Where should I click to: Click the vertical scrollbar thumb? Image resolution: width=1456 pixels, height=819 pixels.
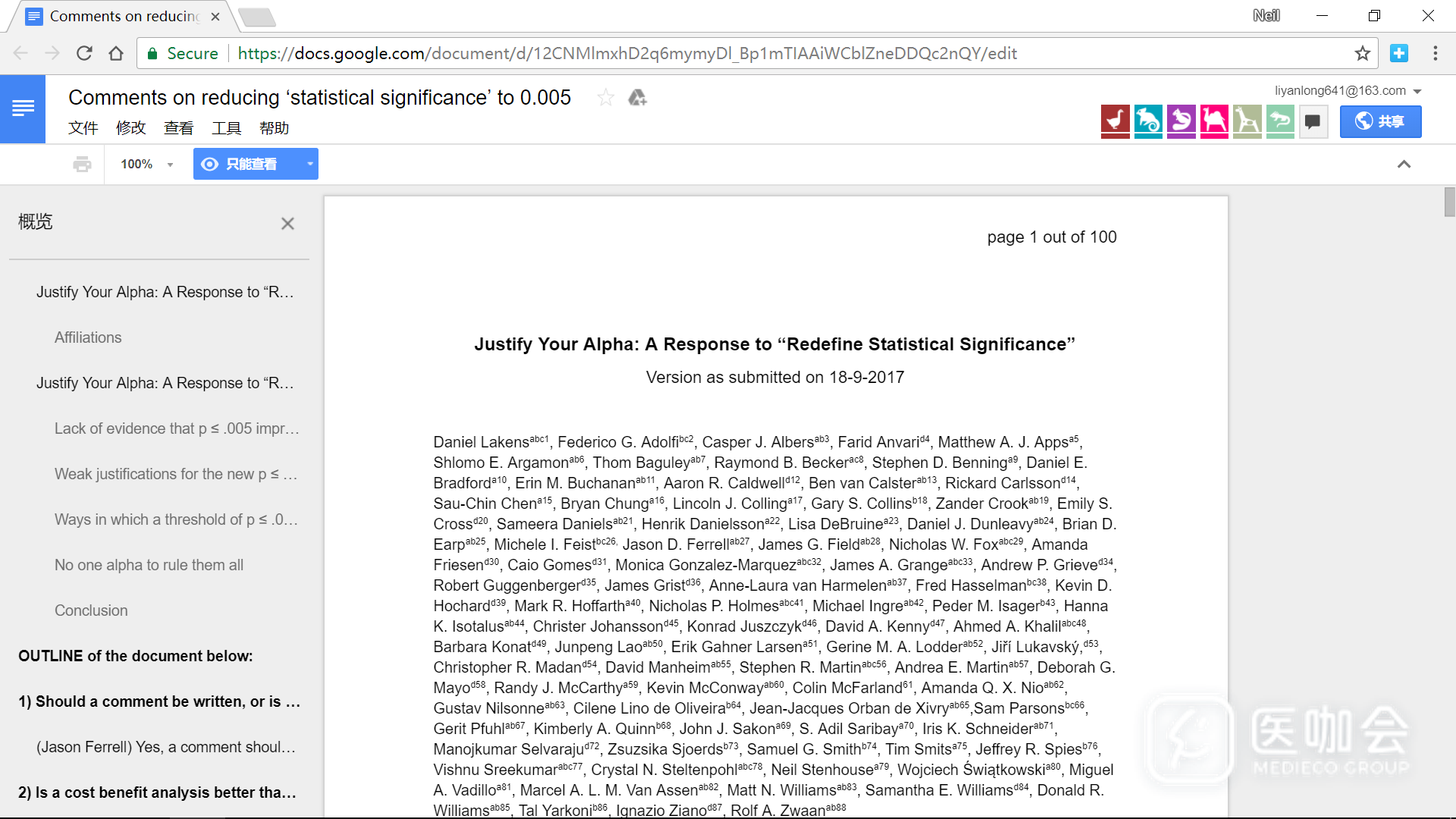coord(1449,202)
